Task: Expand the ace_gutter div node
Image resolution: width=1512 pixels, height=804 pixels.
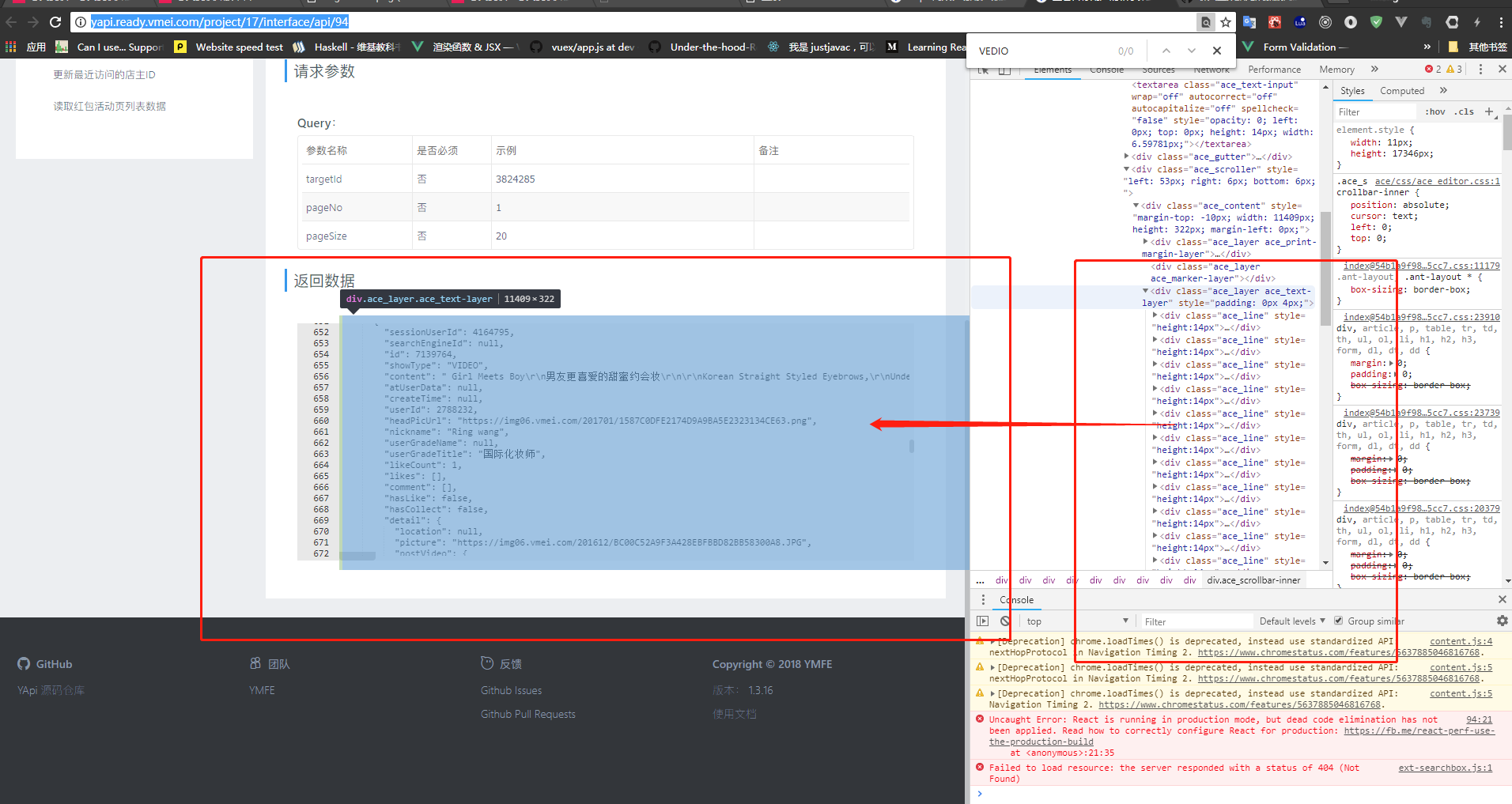Action: coord(1127,157)
